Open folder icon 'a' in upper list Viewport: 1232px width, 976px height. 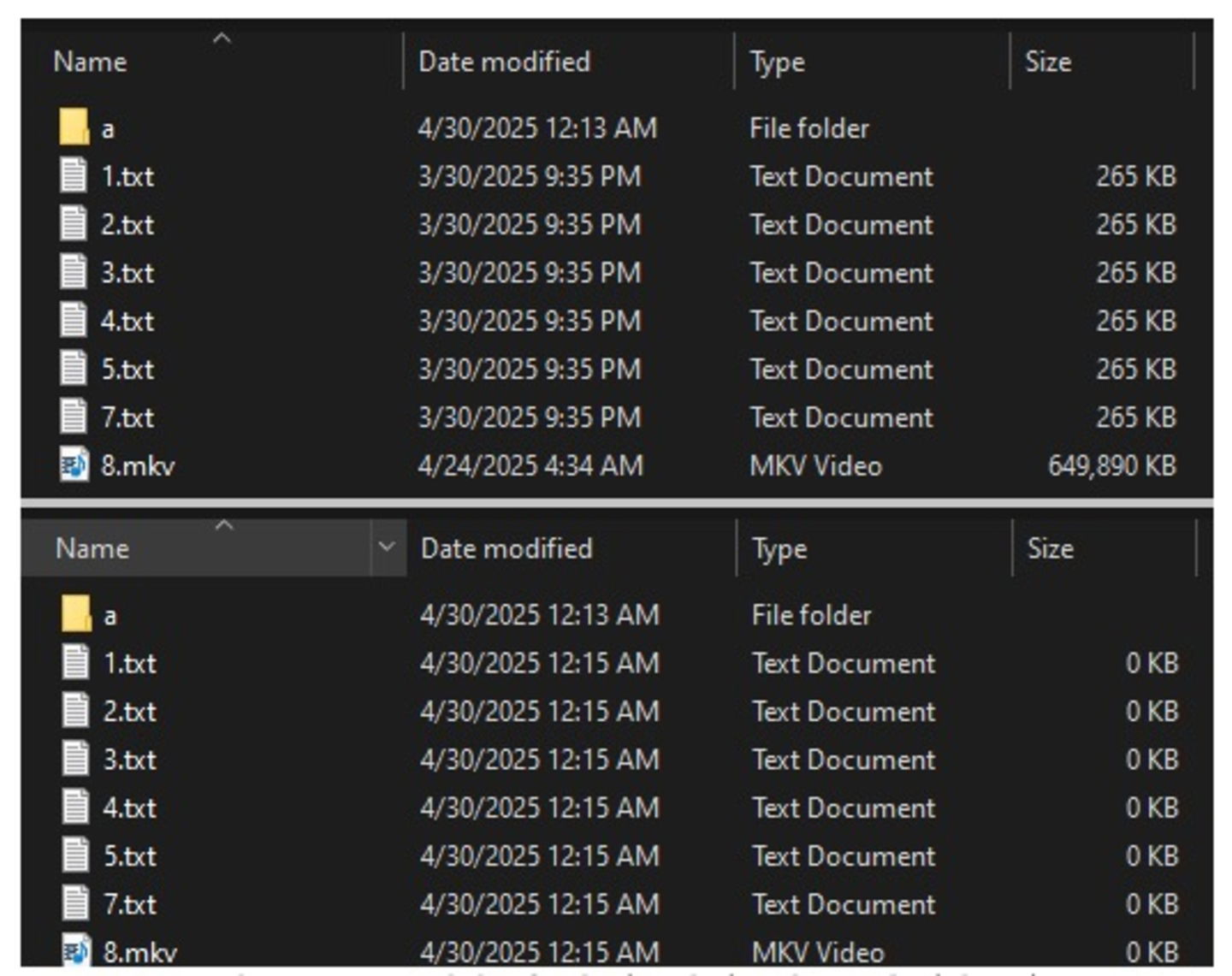coord(74,127)
